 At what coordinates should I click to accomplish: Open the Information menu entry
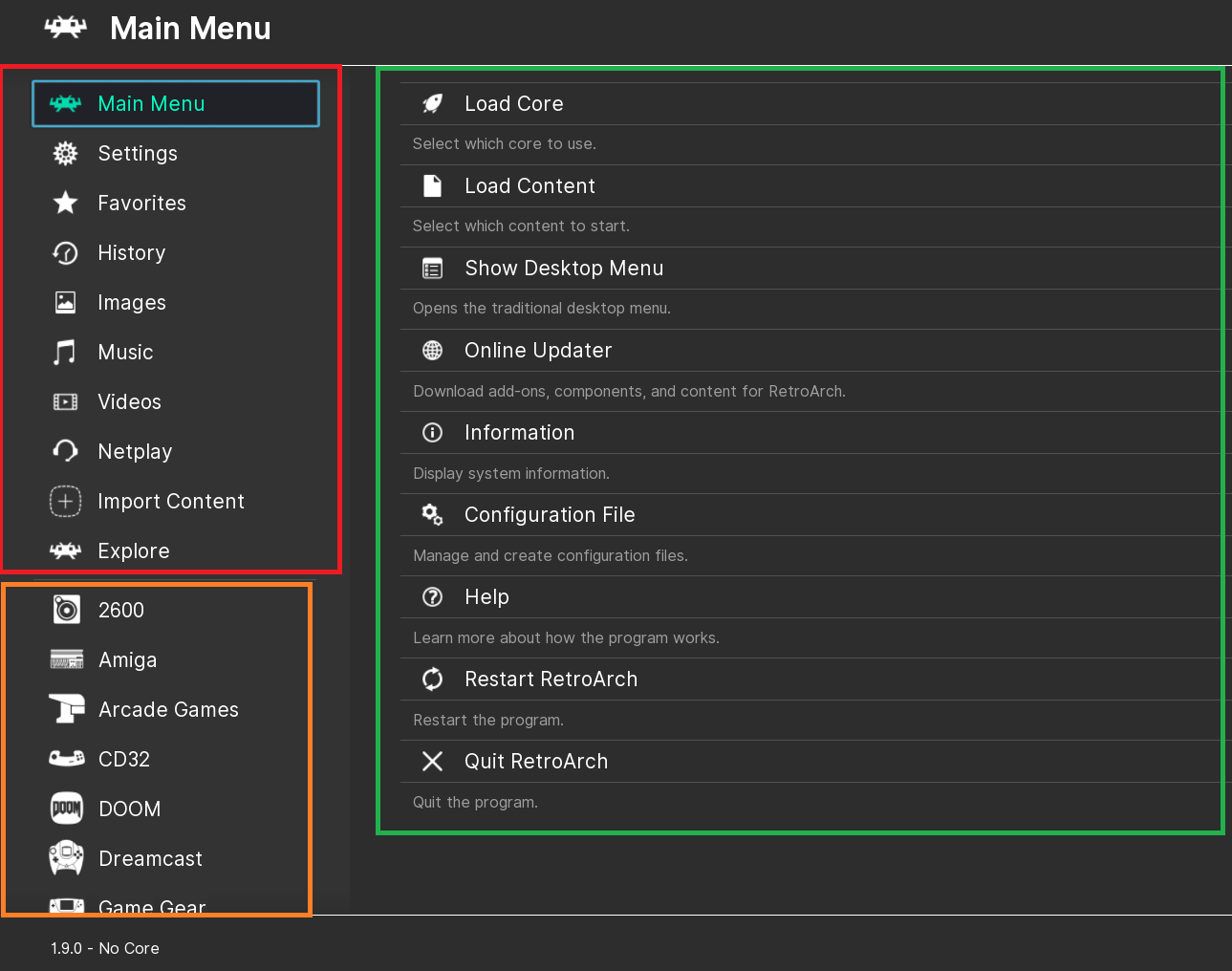[x=815, y=433]
